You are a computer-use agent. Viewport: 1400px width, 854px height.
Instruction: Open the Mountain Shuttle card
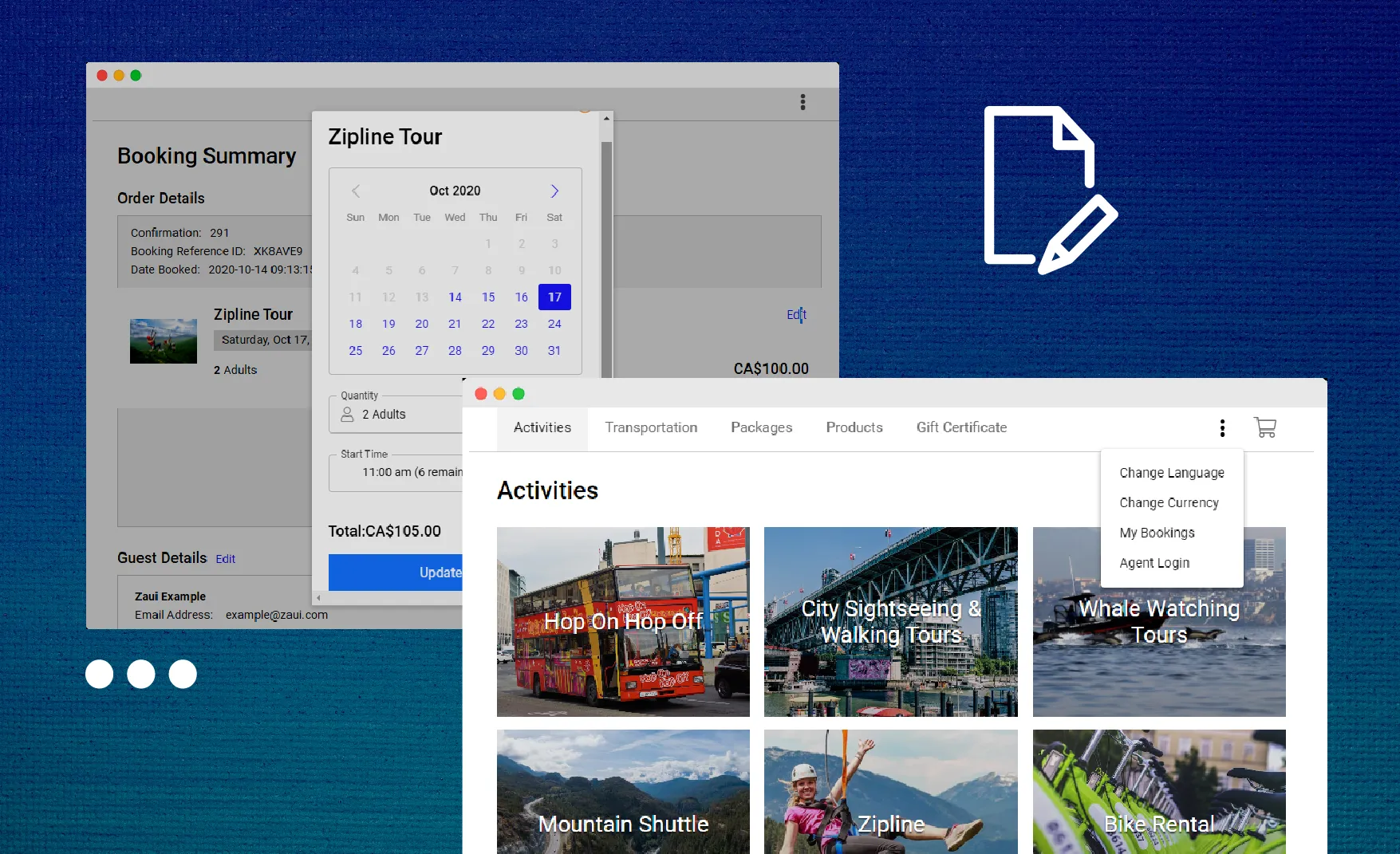623,792
